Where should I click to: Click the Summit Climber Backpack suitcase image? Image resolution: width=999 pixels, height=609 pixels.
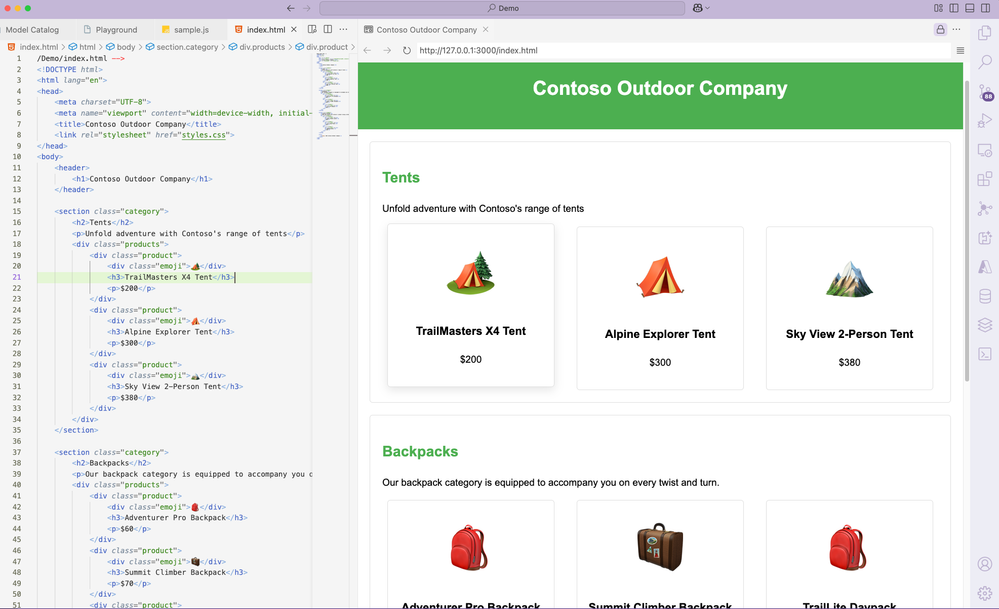(660, 547)
